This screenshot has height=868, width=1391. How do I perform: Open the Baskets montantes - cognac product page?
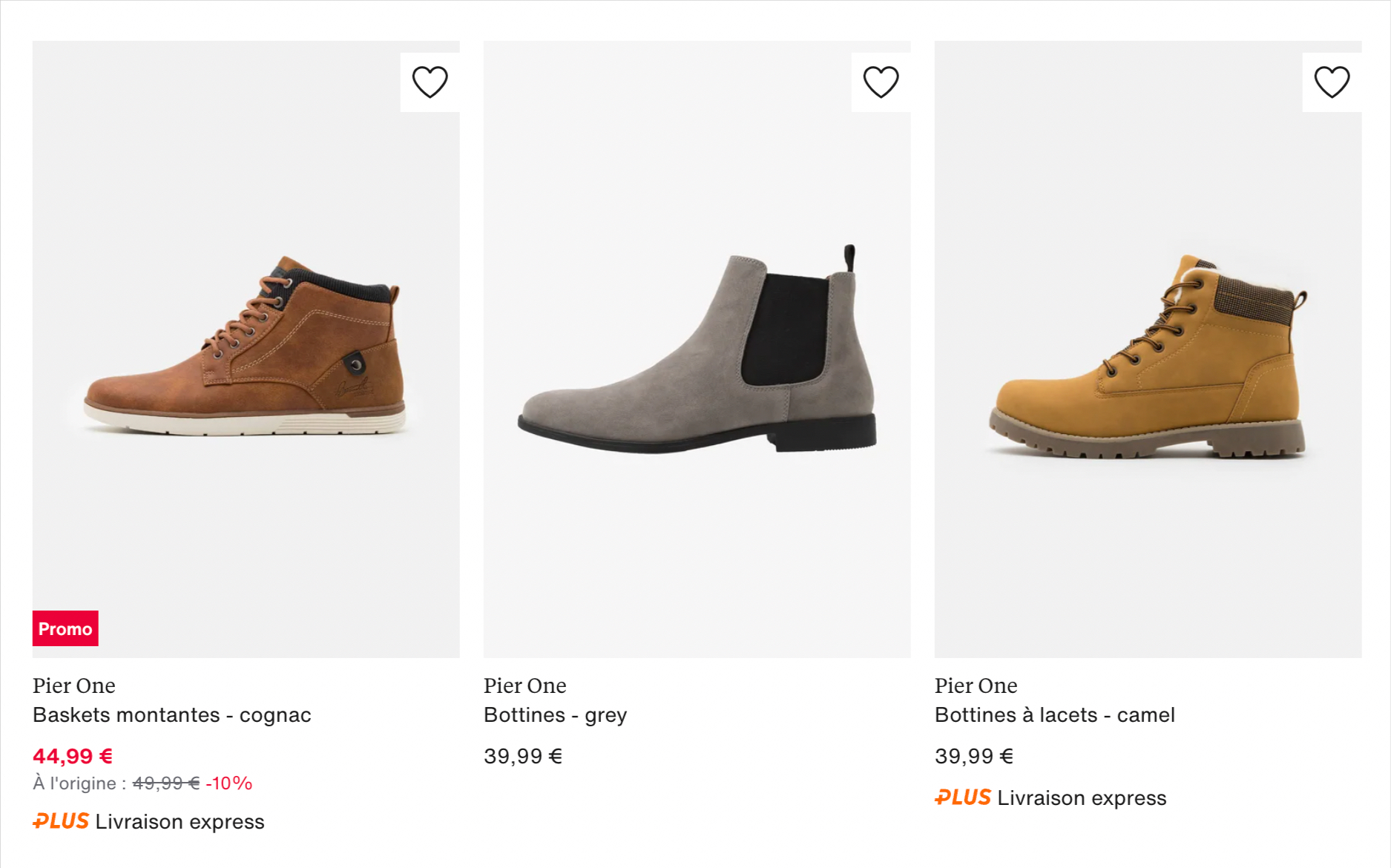tap(171, 714)
